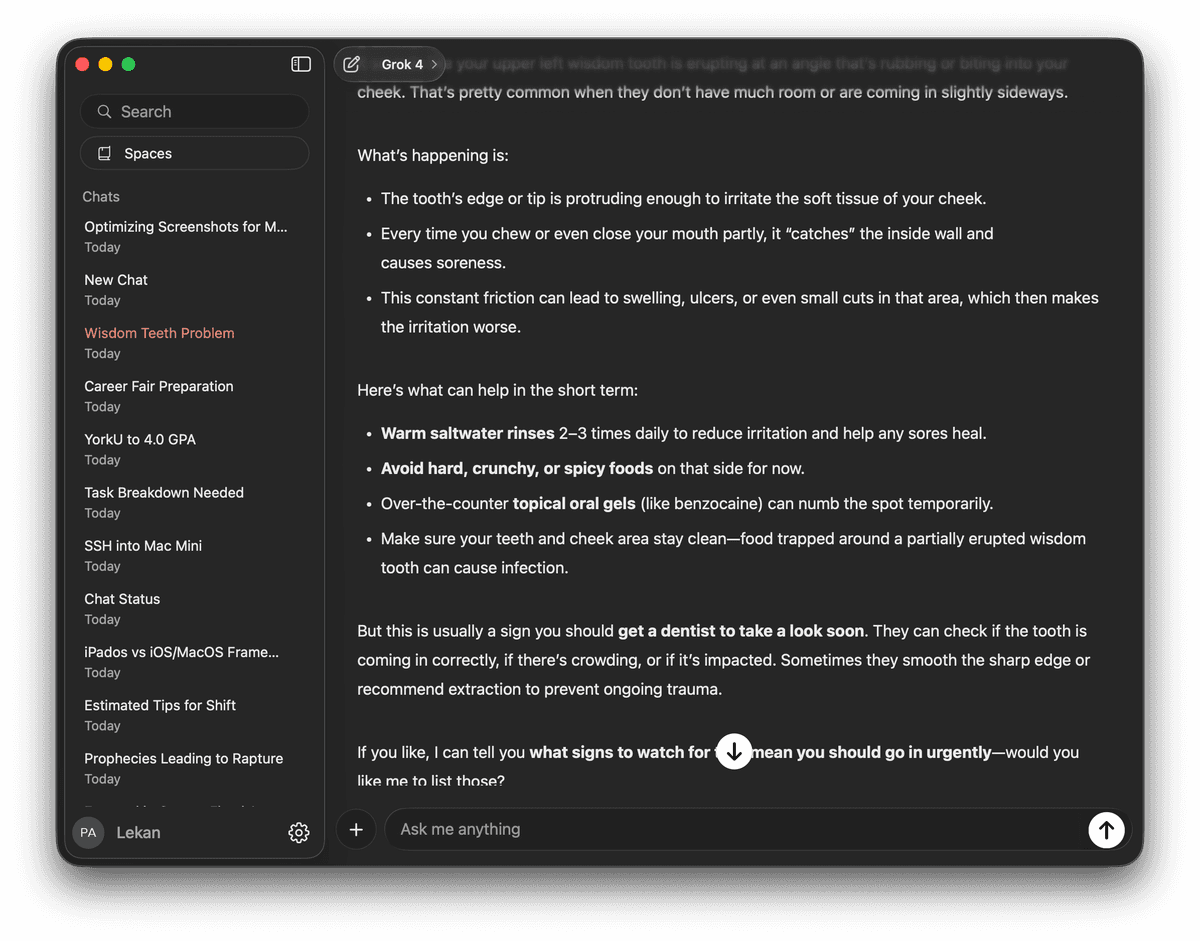Click the text "What's happening is:"
Viewport: 1200px width, 941px height.
[x=433, y=156]
